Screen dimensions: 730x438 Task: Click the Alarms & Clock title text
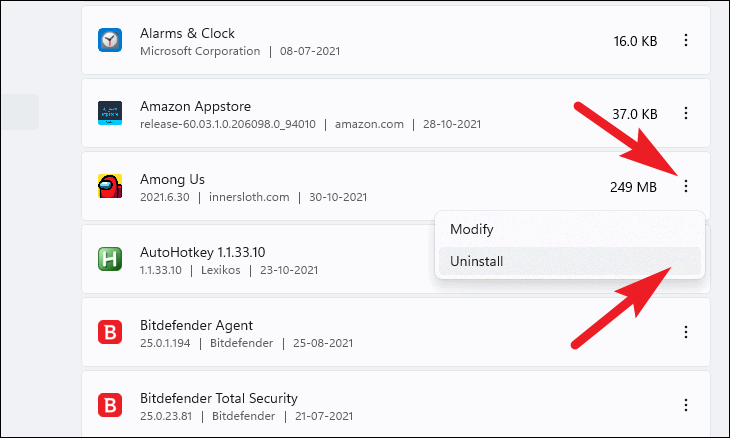[187, 34]
